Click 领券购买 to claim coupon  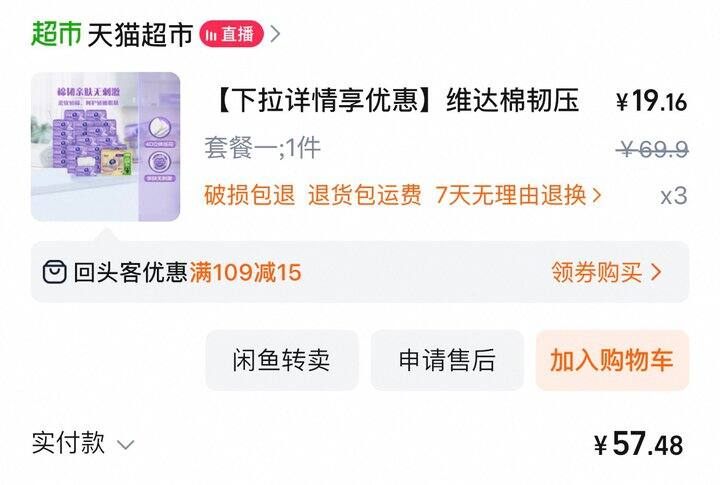click(x=596, y=272)
